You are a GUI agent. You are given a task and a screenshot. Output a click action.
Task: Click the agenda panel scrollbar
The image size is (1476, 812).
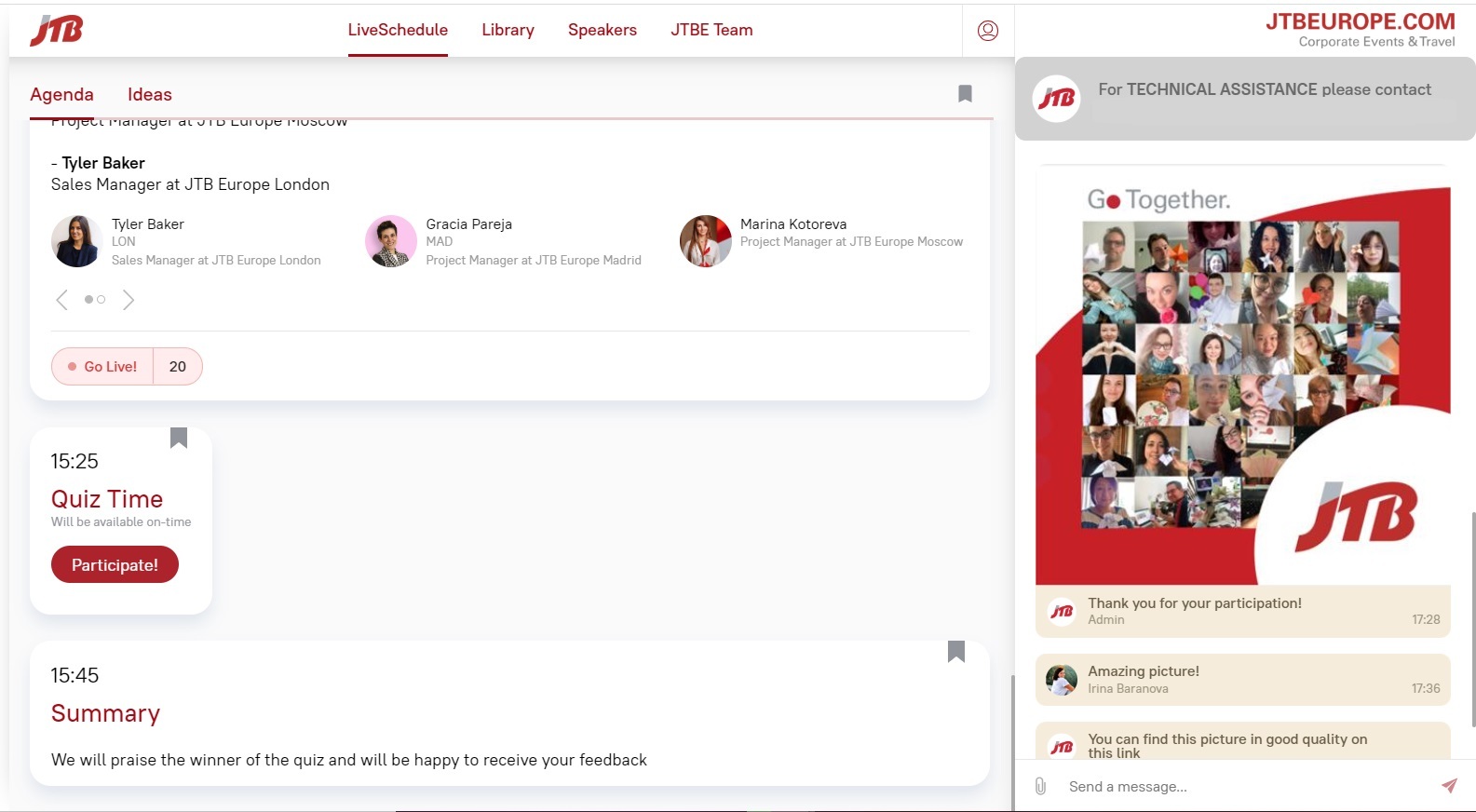(1012, 742)
